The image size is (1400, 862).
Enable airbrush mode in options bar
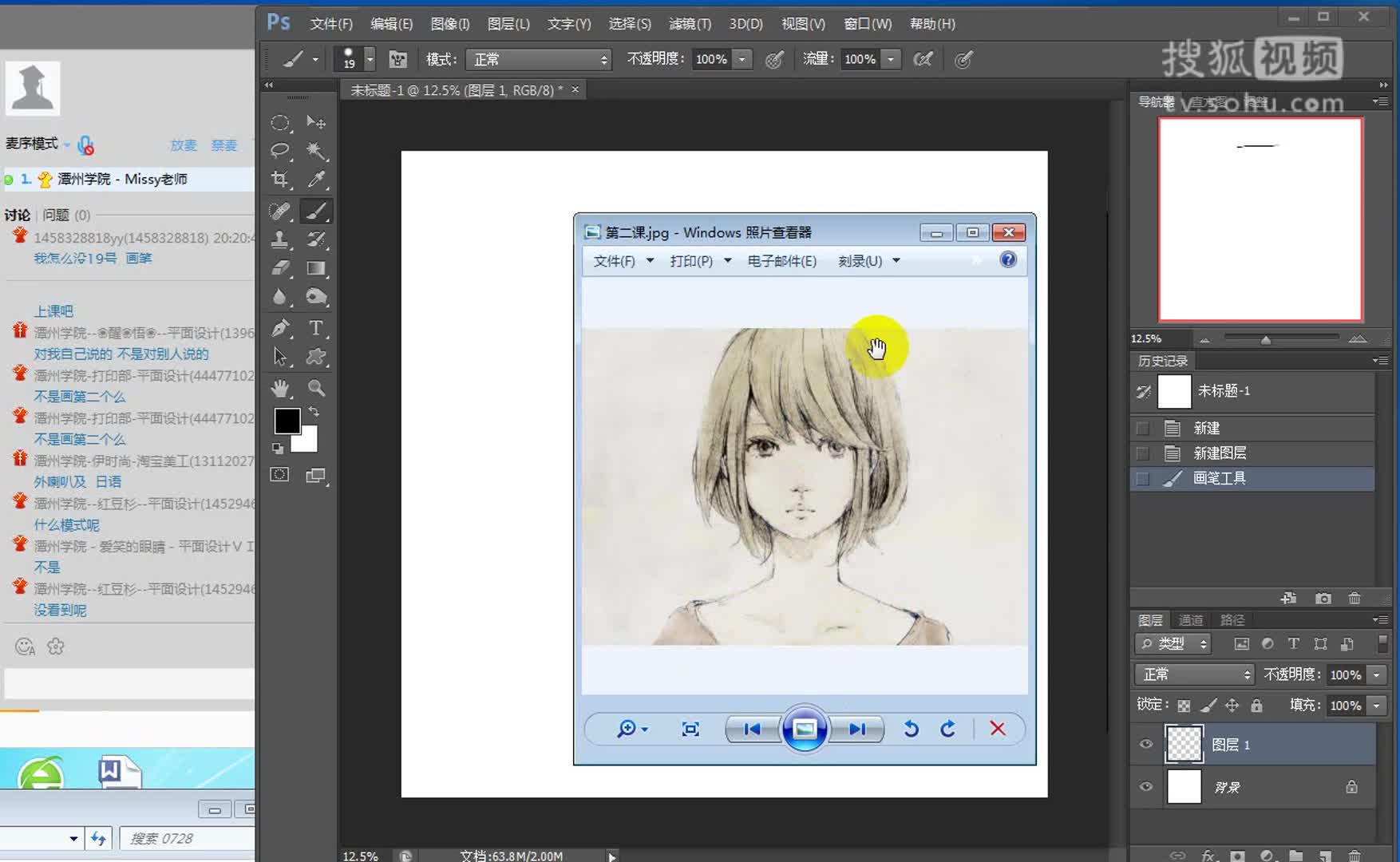923,59
